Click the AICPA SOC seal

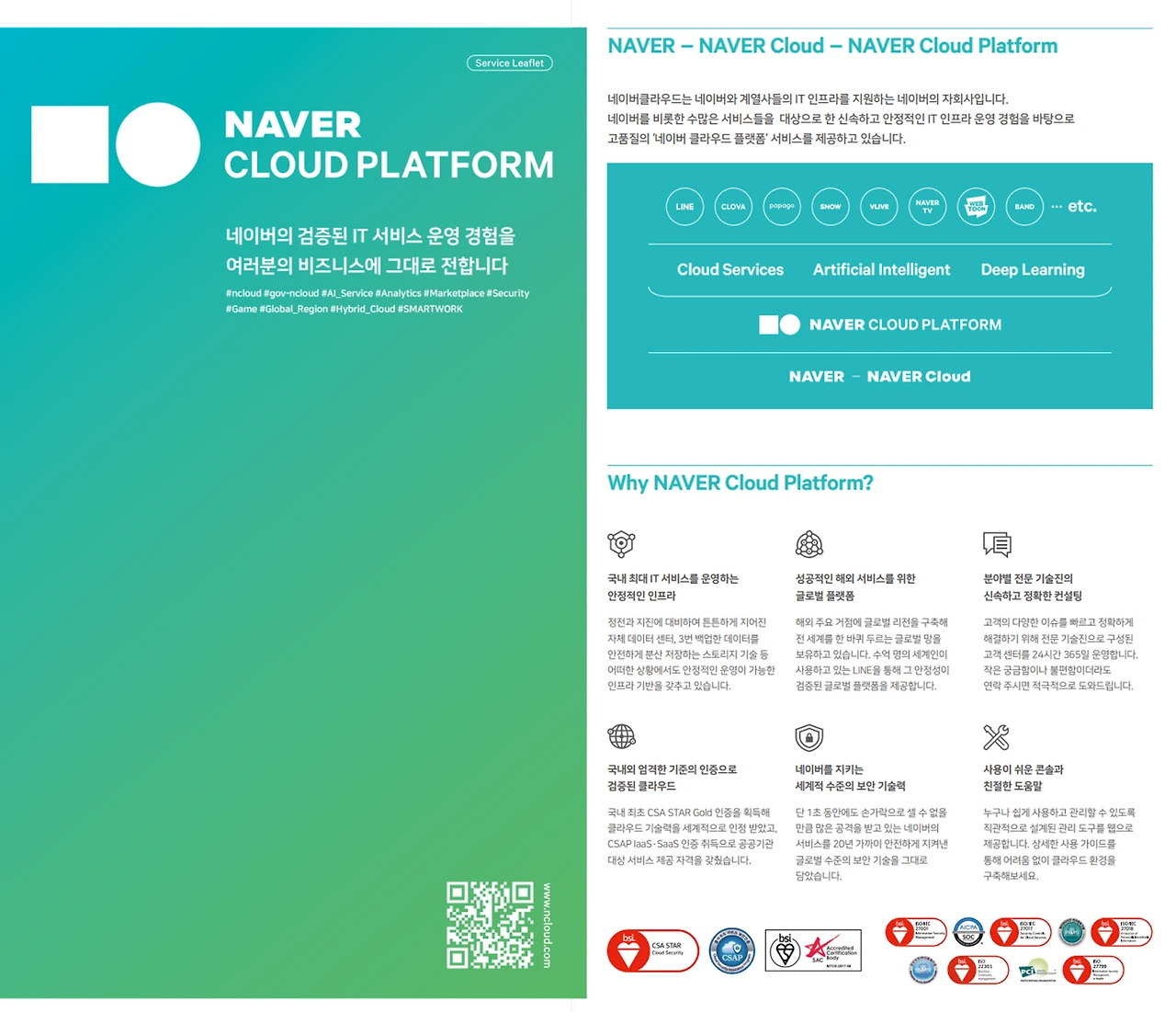968,932
